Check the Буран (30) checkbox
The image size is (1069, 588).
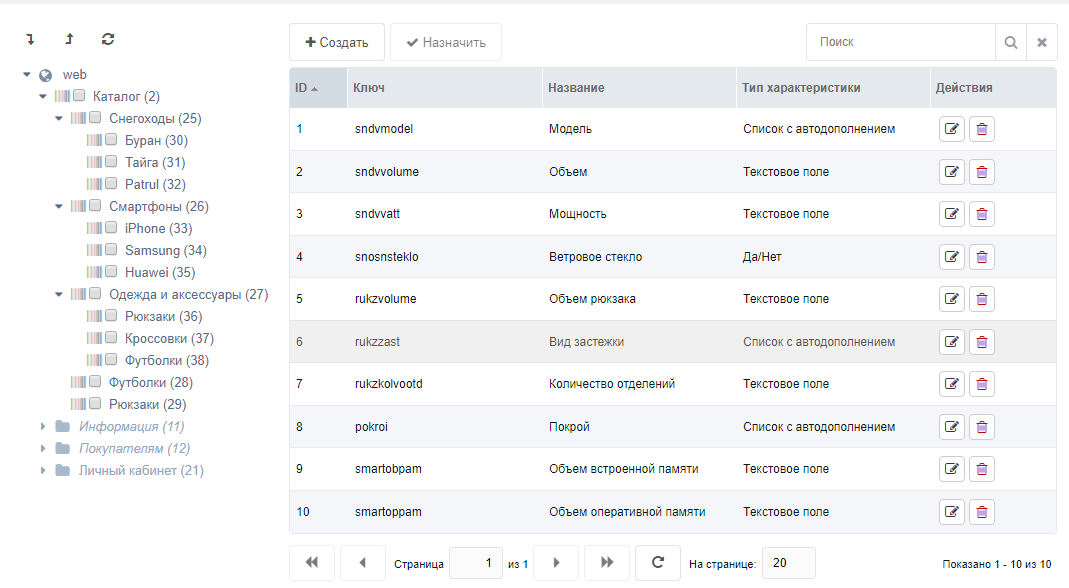pyautogui.click(x=111, y=140)
